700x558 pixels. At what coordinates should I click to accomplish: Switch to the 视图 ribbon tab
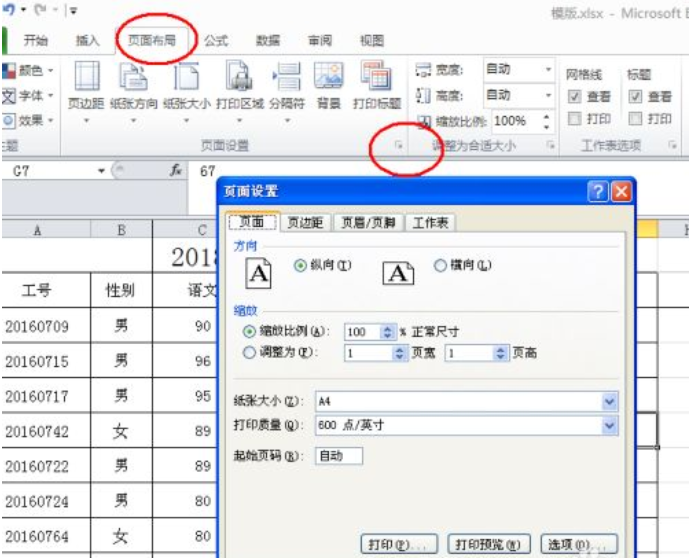tap(372, 41)
